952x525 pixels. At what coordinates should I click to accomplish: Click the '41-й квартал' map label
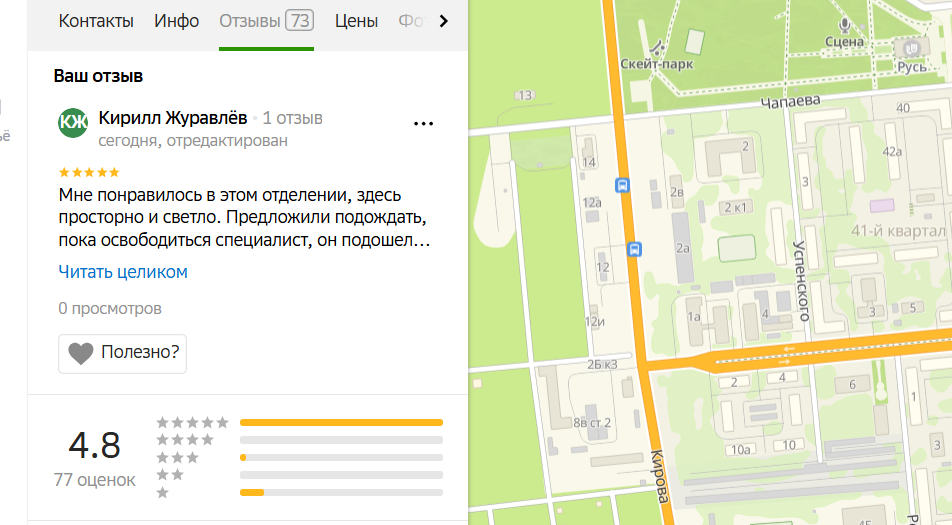pos(898,231)
